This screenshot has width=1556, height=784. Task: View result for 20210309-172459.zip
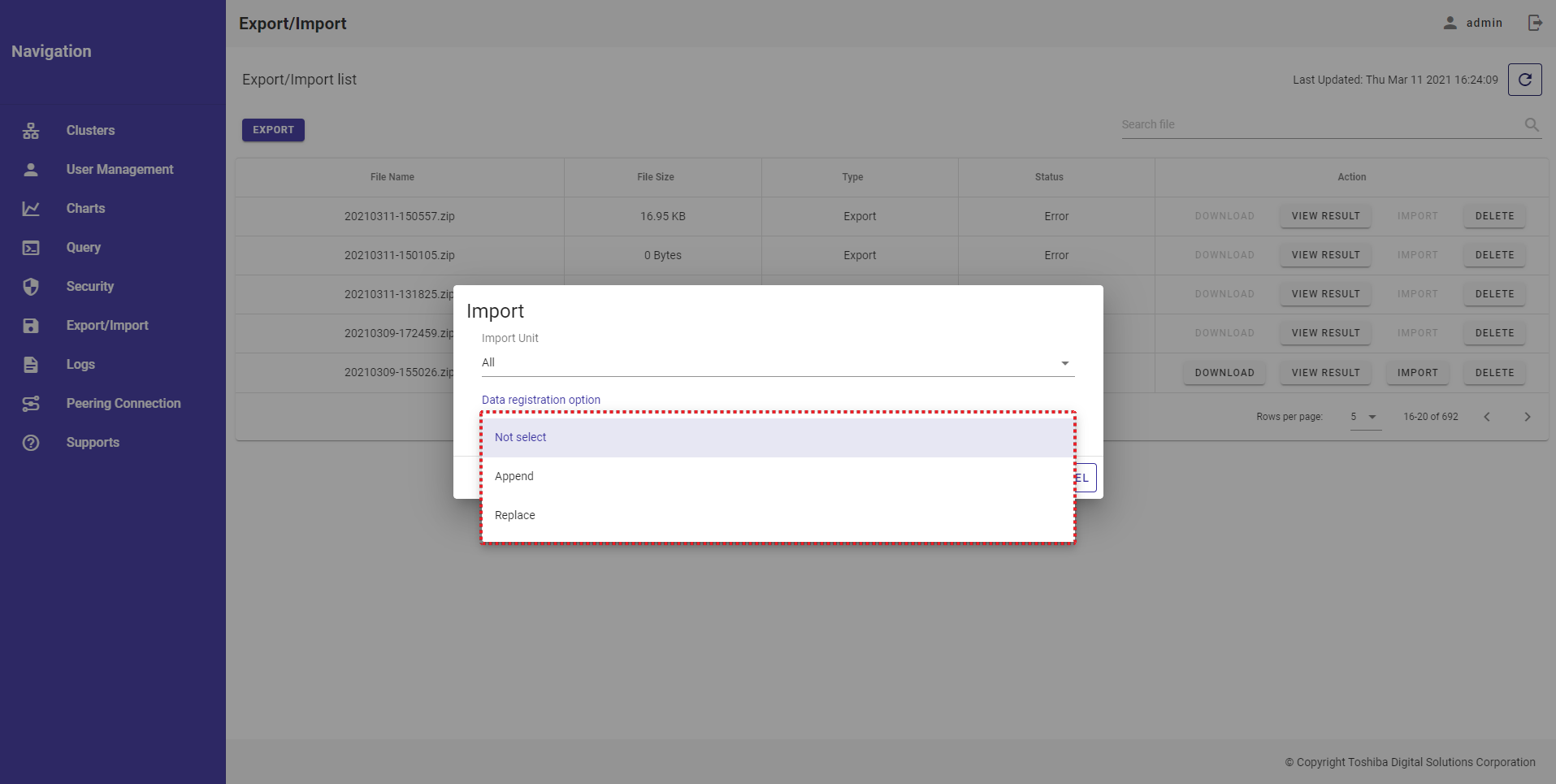point(1325,333)
